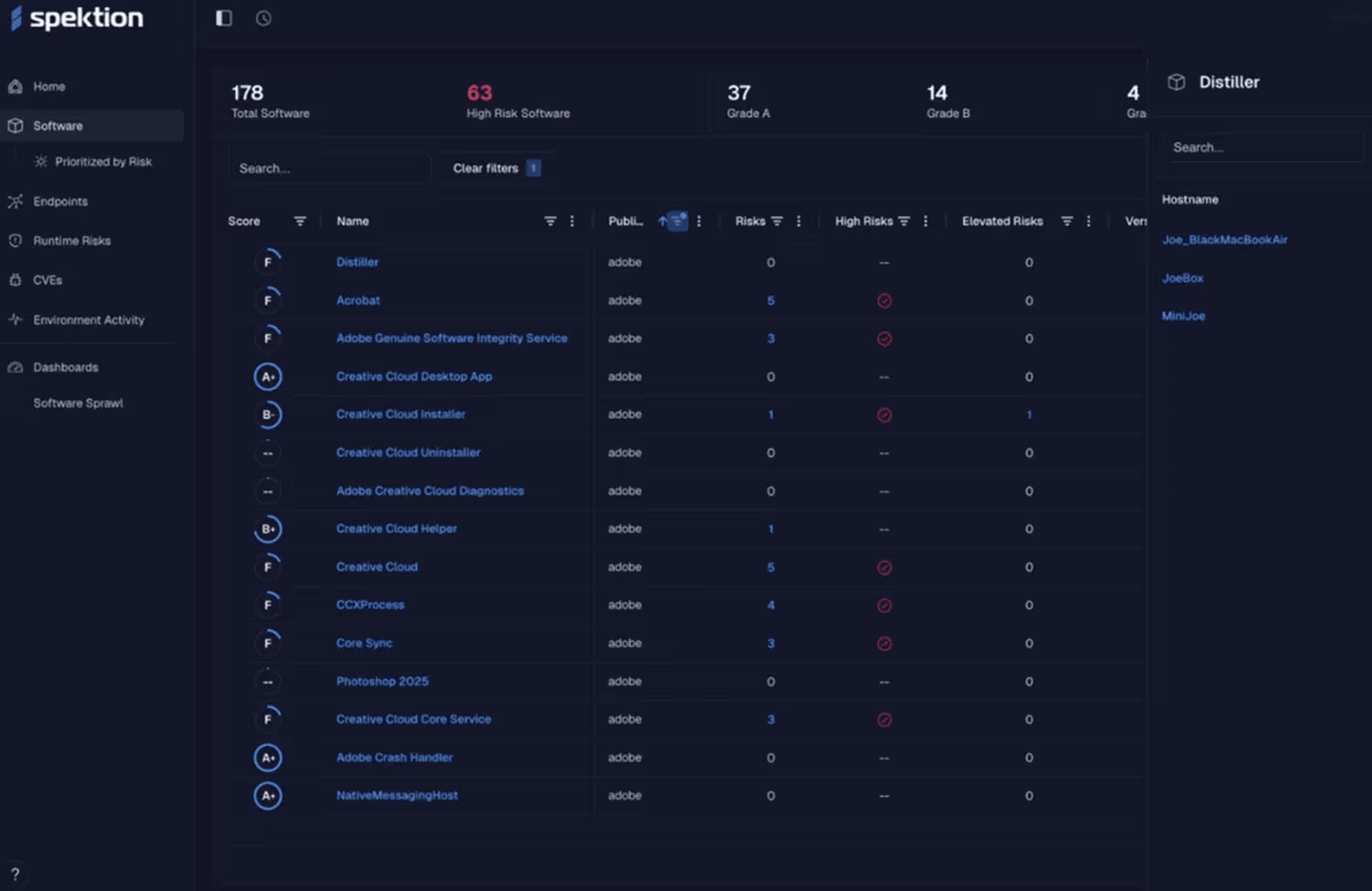Select the Prioritized by Risk icon
The image size is (1372, 891).
tap(40, 161)
